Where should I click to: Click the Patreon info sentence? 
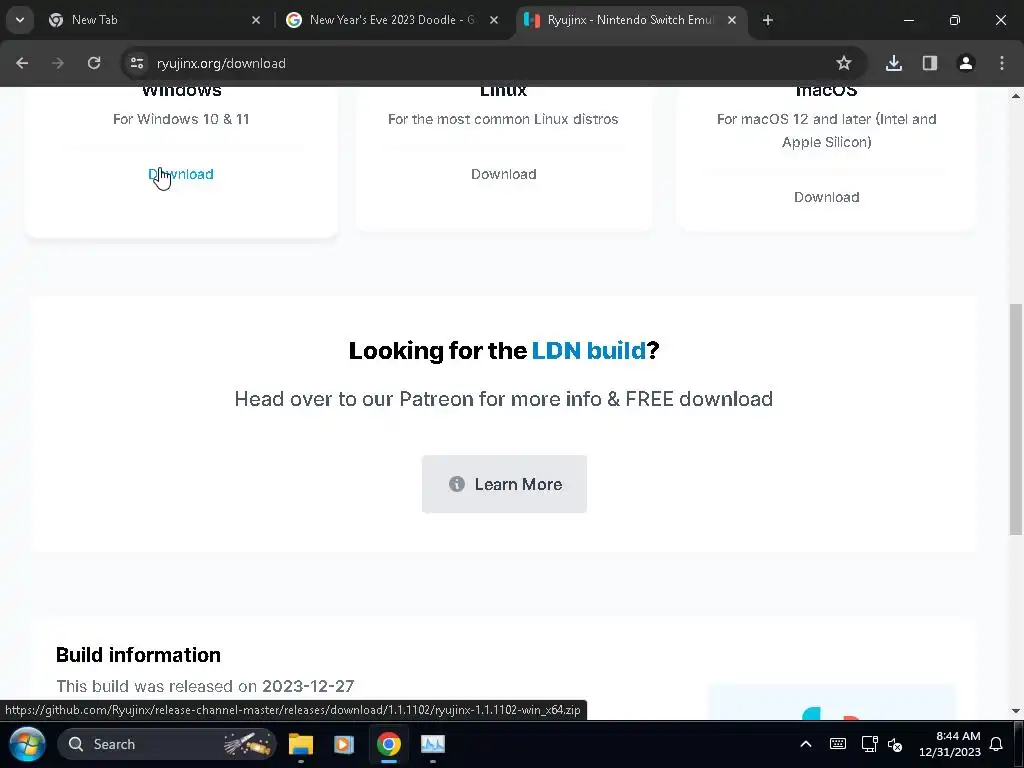tap(504, 399)
